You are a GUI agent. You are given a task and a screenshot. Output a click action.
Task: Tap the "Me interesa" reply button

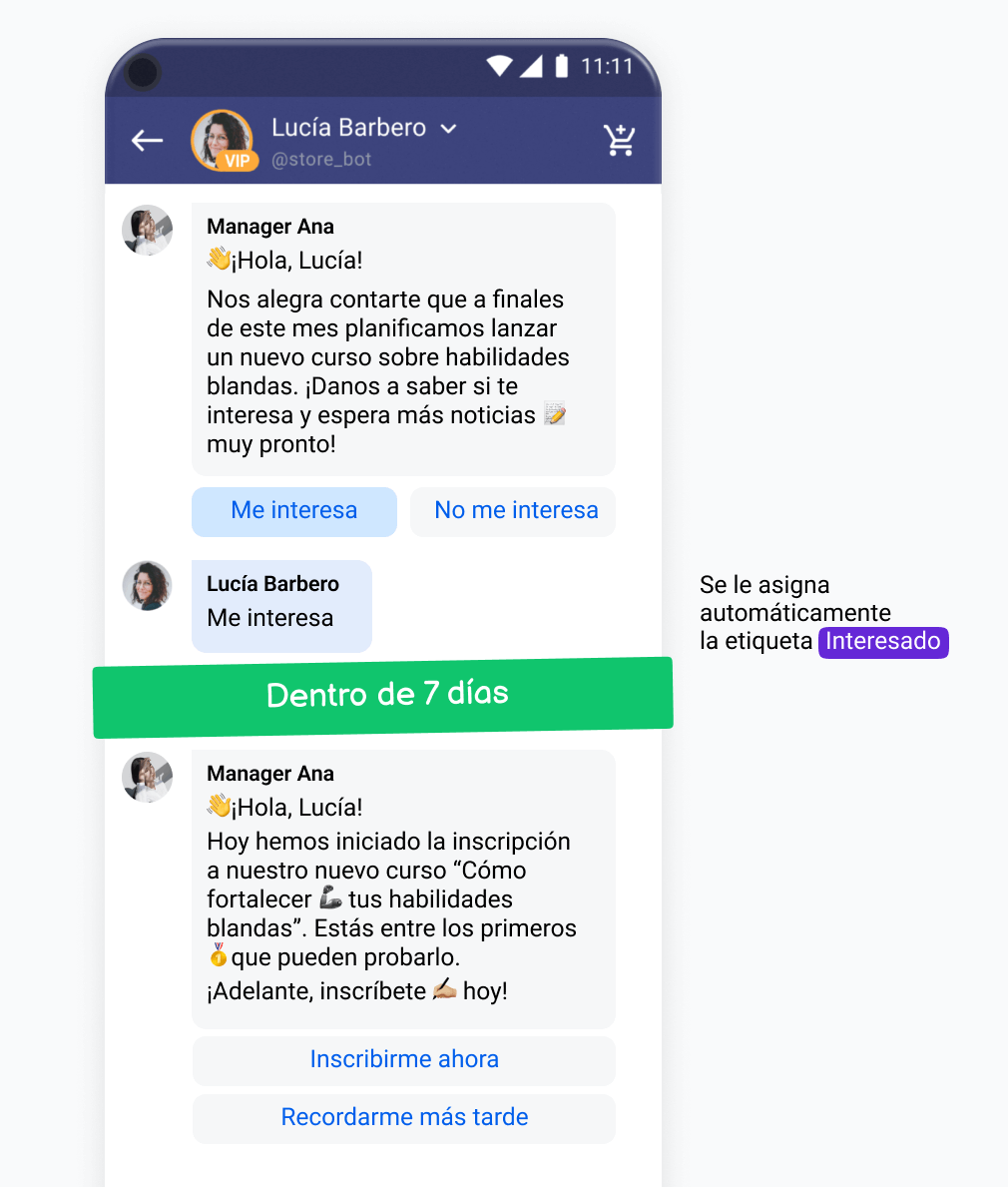[x=294, y=511]
